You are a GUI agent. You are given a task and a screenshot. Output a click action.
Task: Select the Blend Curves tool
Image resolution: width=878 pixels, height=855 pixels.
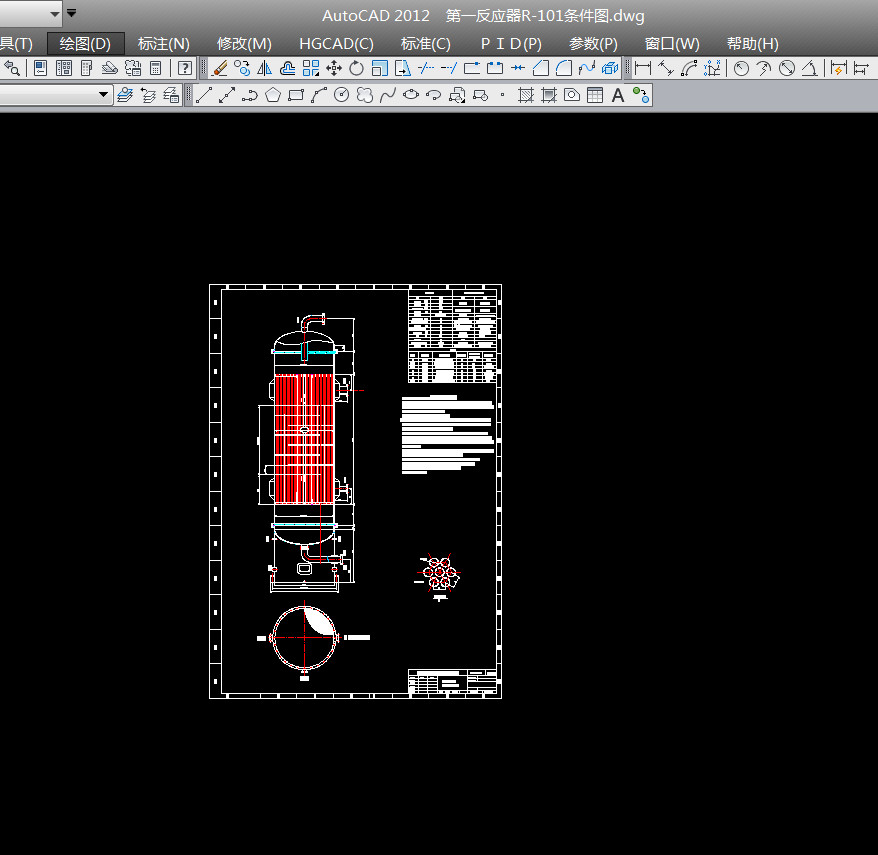pyautogui.click(x=587, y=68)
